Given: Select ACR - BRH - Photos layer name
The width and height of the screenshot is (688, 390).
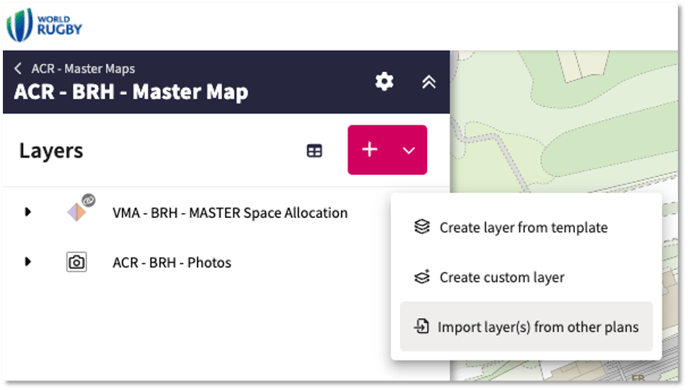Looking at the screenshot, I should [x=172, y=263].
